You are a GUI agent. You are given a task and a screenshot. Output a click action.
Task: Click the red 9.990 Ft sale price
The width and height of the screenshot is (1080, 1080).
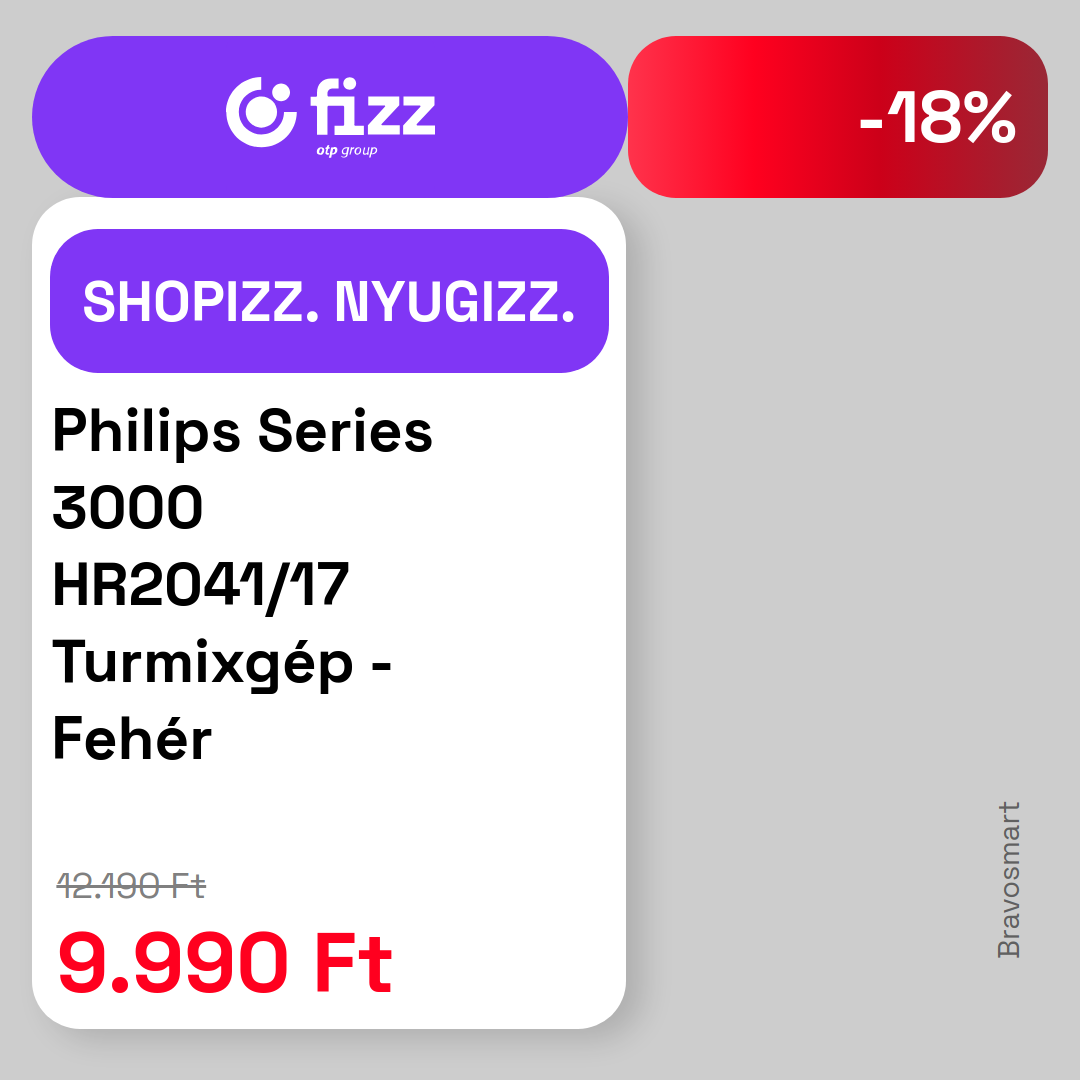click(225, 962)
